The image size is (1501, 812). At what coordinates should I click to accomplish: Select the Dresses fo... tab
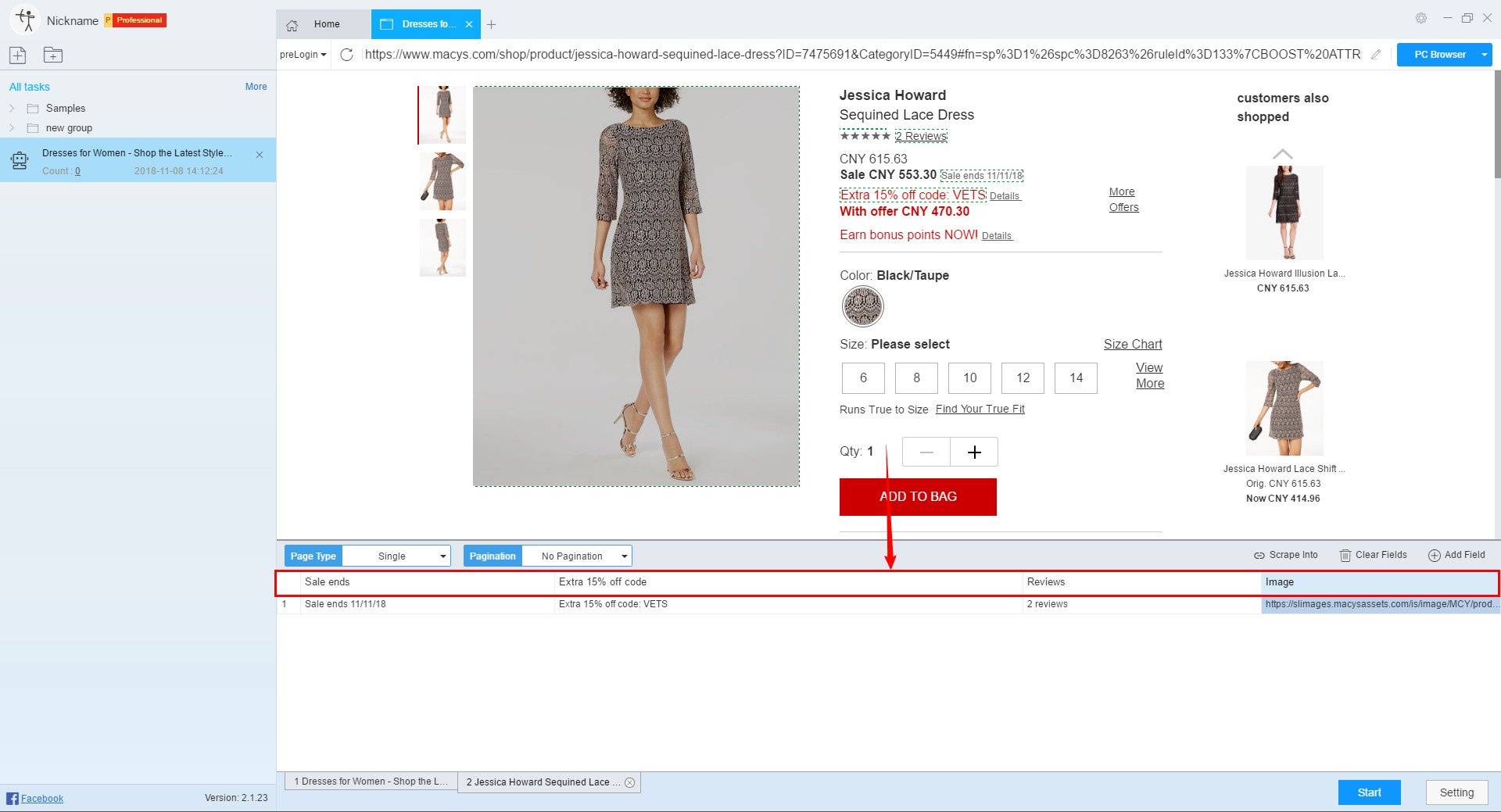tap(426, 24)
